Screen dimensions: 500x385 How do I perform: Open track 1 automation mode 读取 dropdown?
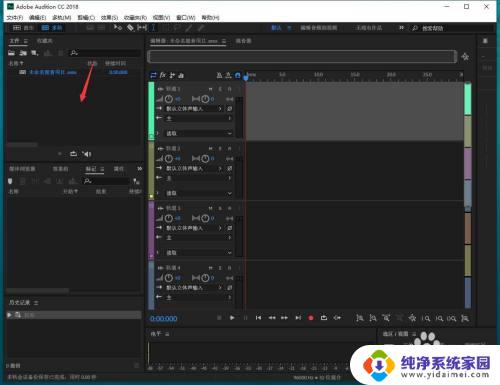point(199,133)
